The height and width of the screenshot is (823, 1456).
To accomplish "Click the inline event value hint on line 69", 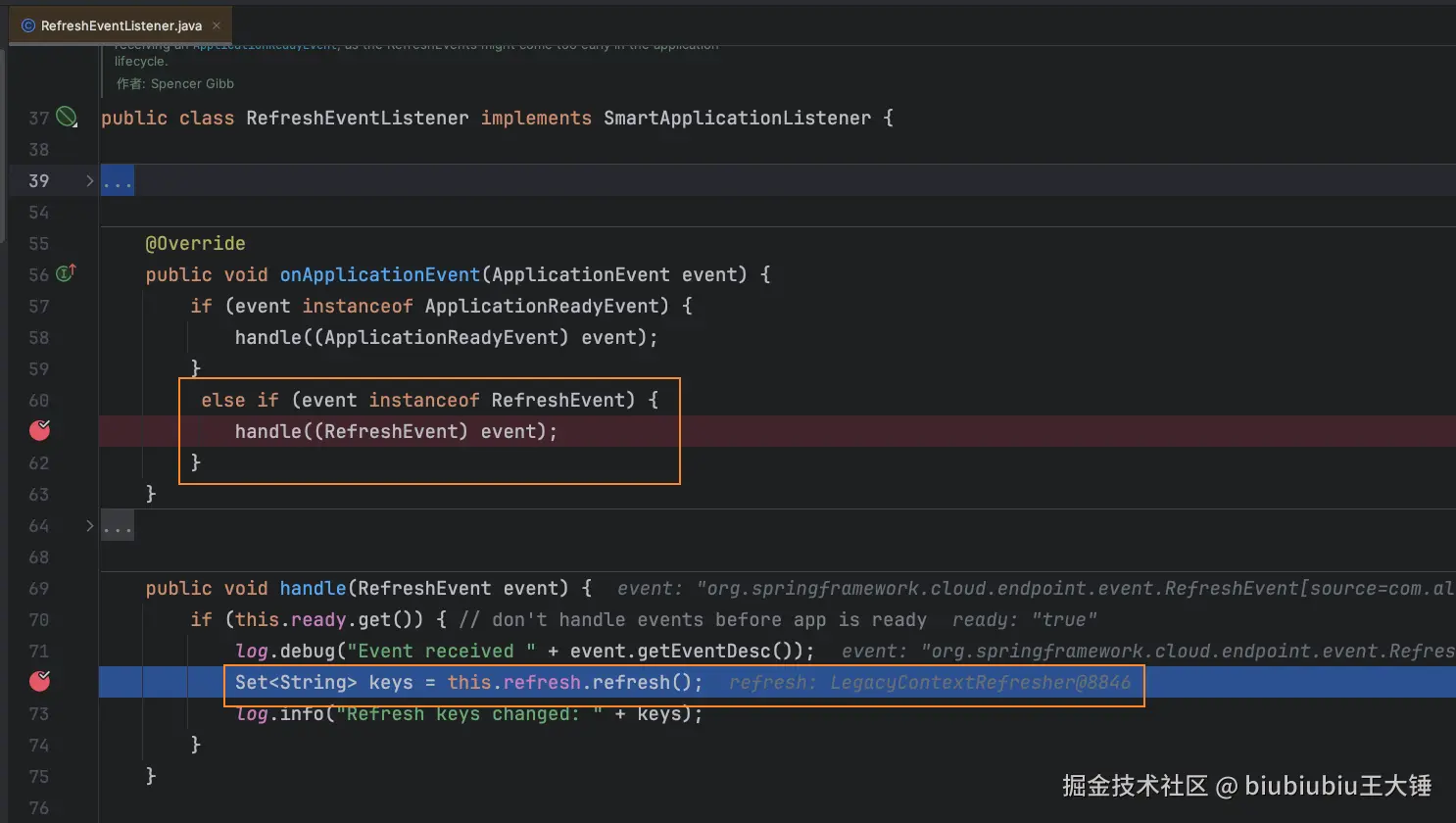I will (x=1036, y=588).
